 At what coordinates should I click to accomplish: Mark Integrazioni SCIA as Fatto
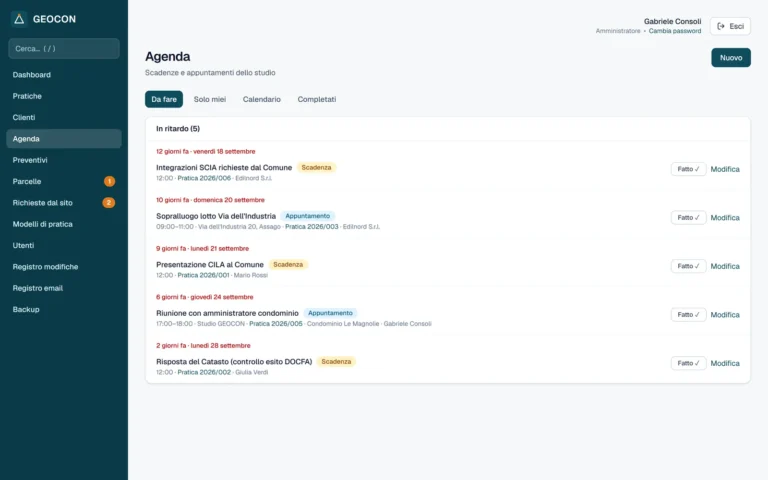[688, 169]
